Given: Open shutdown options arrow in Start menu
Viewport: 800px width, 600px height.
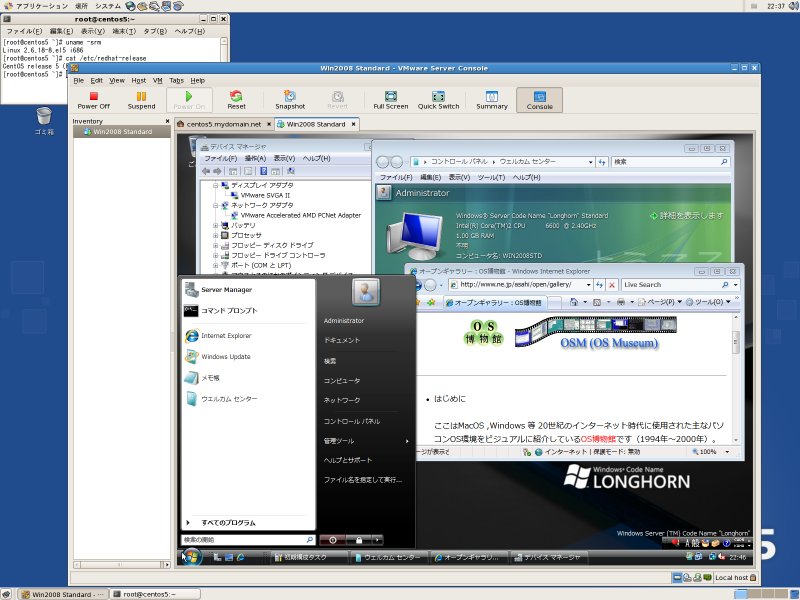Looking at the screenshot, I should (377, 540).
